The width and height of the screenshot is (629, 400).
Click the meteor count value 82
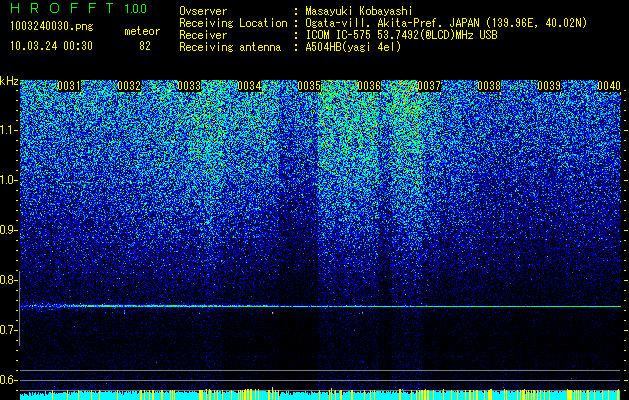pos(145,46)
